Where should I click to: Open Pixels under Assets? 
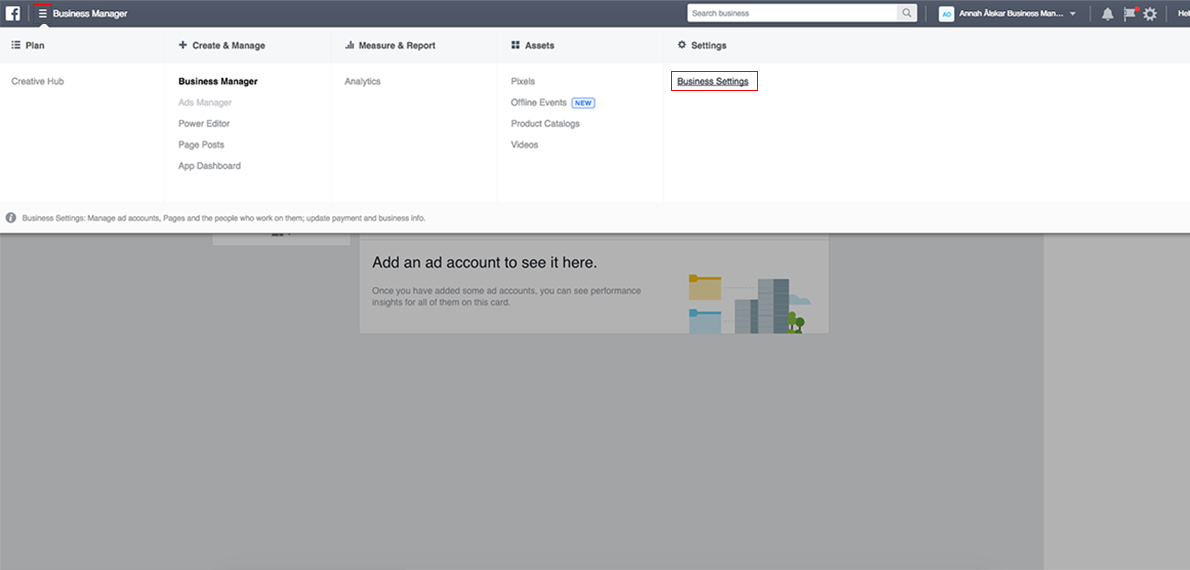(x=523, y=81)
